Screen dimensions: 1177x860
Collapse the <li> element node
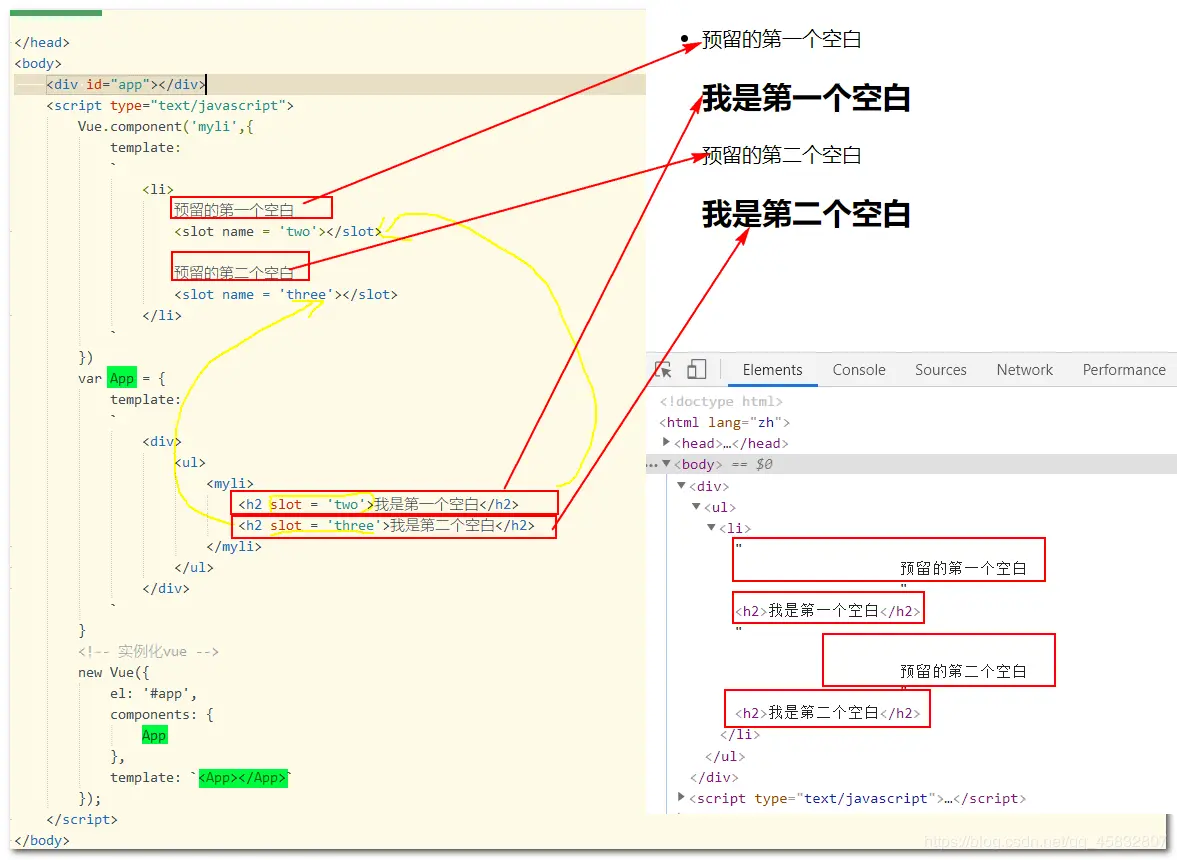click(x=711, y=528)
